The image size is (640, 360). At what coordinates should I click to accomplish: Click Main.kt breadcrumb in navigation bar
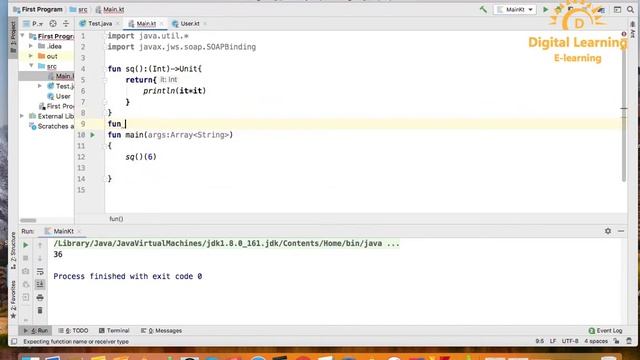[x=110, y=9]
